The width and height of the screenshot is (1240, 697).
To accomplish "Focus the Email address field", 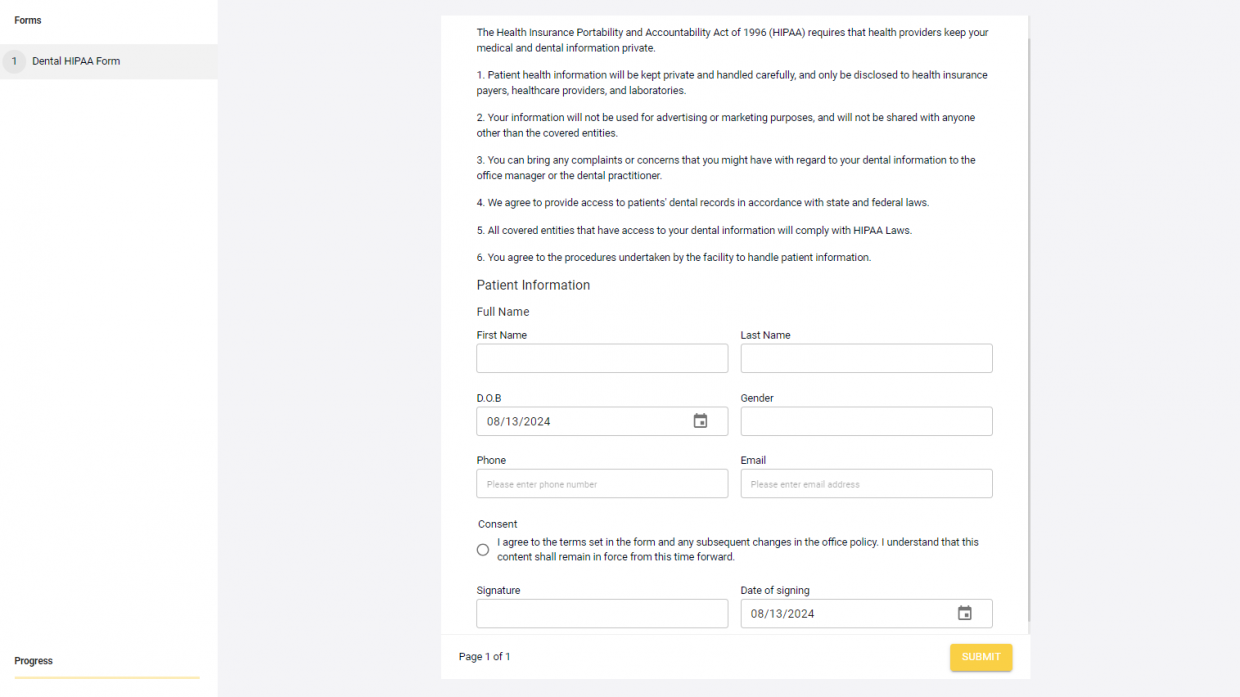I will pyautogui.click(x=866, y=483).
